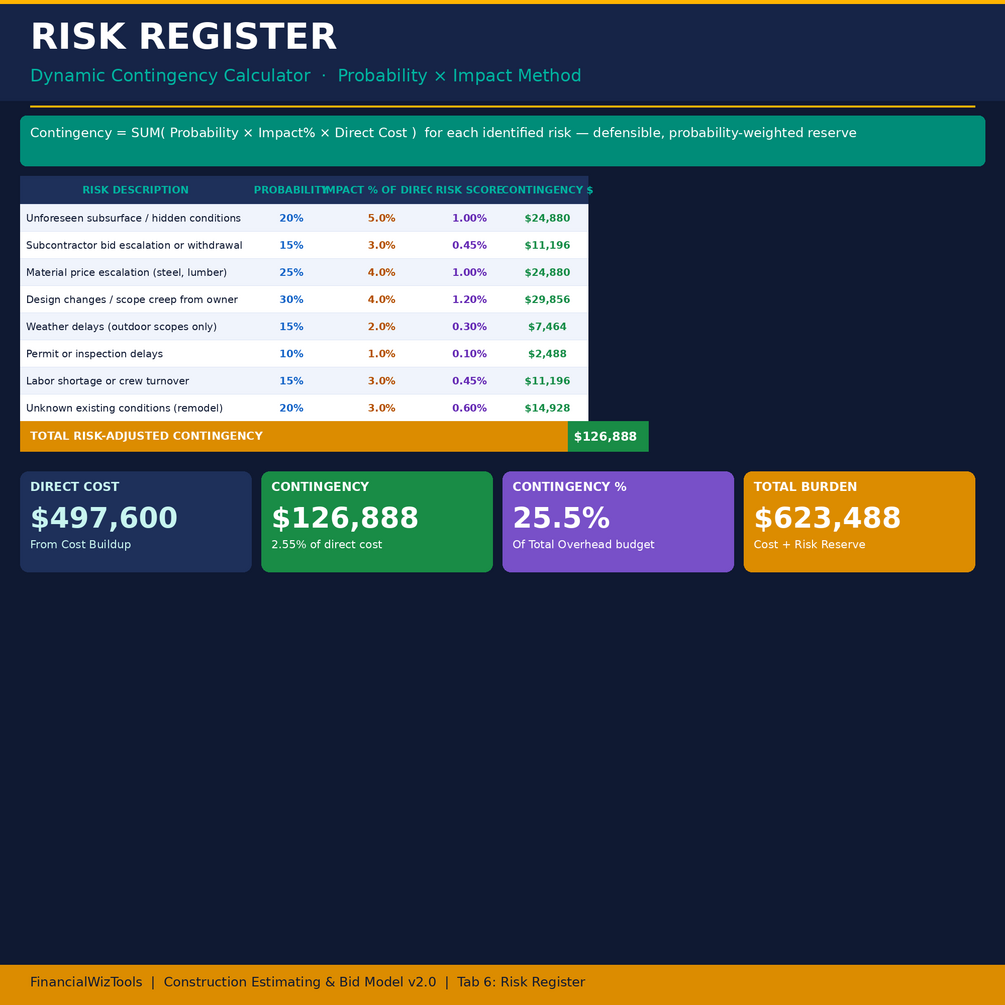The width and height of the screenshot is (1005, 1005).
Task: Click 20% probability for Unforeseen subsurface
Action: (x=291, y=219)
